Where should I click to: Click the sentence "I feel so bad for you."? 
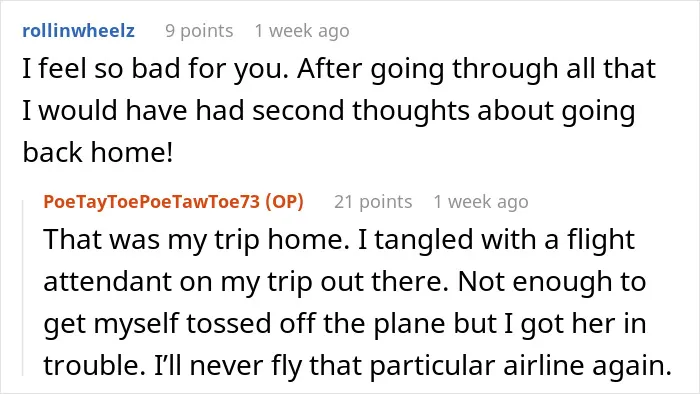156,69
